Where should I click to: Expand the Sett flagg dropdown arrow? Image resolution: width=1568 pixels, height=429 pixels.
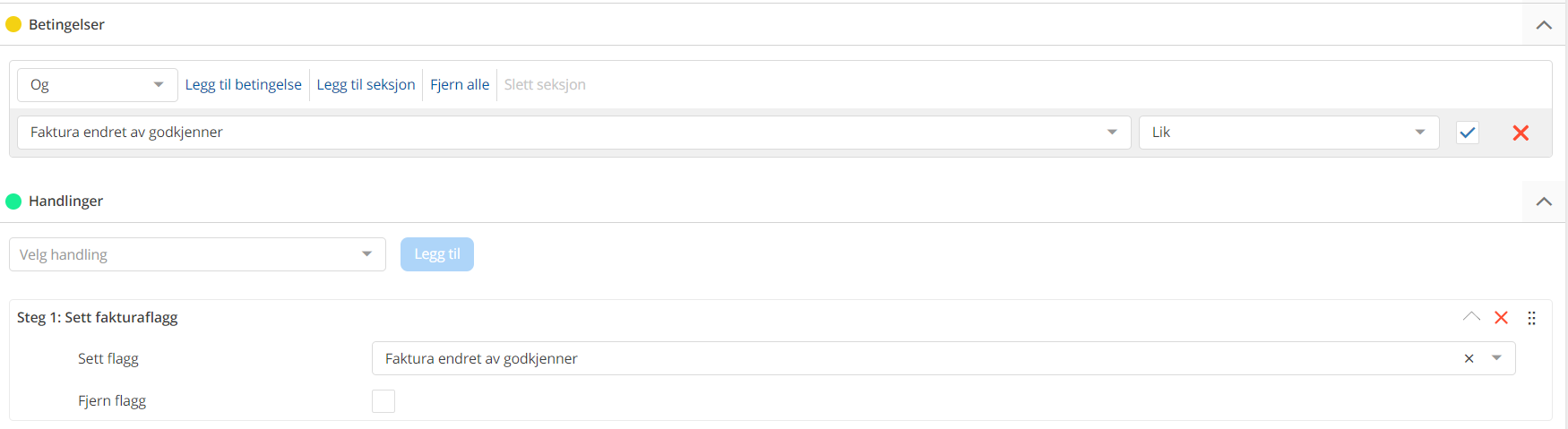point(1496,358)
